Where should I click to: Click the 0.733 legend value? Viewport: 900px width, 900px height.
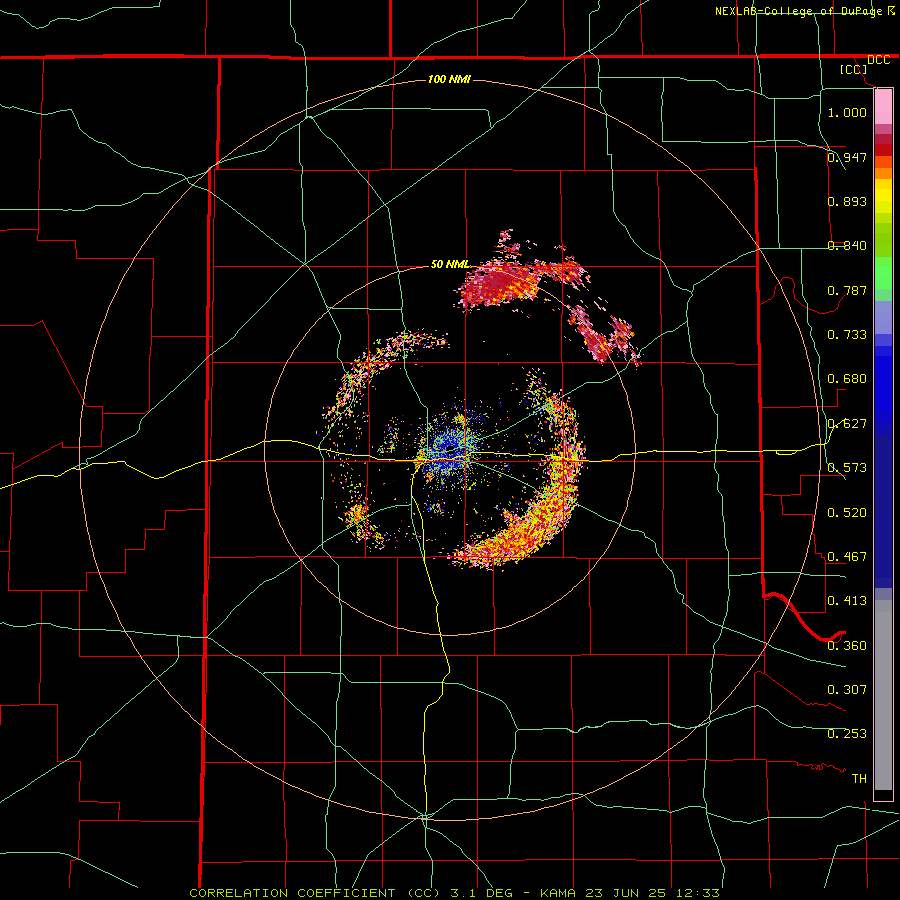point(847,334)
